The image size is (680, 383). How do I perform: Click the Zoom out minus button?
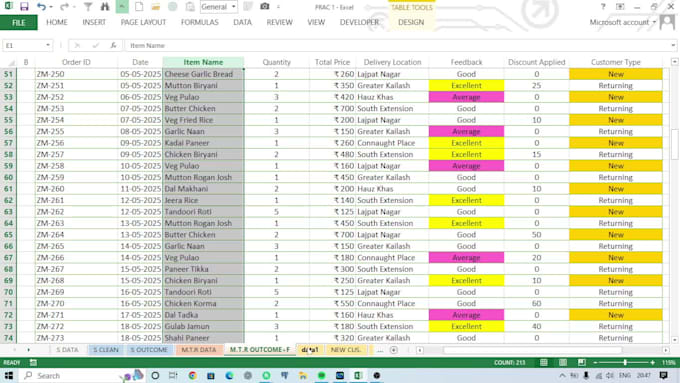[x=595, y=362]
